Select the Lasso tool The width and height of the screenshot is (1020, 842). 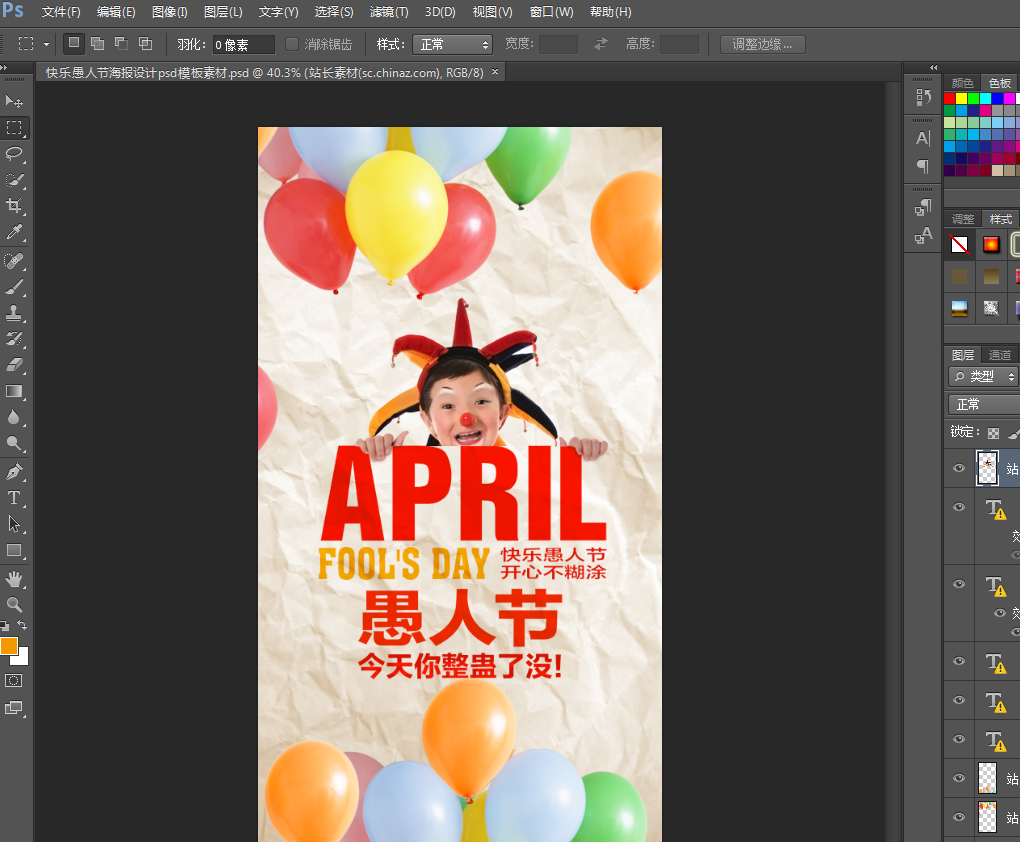pyautogui.click(x=14, y=153)
